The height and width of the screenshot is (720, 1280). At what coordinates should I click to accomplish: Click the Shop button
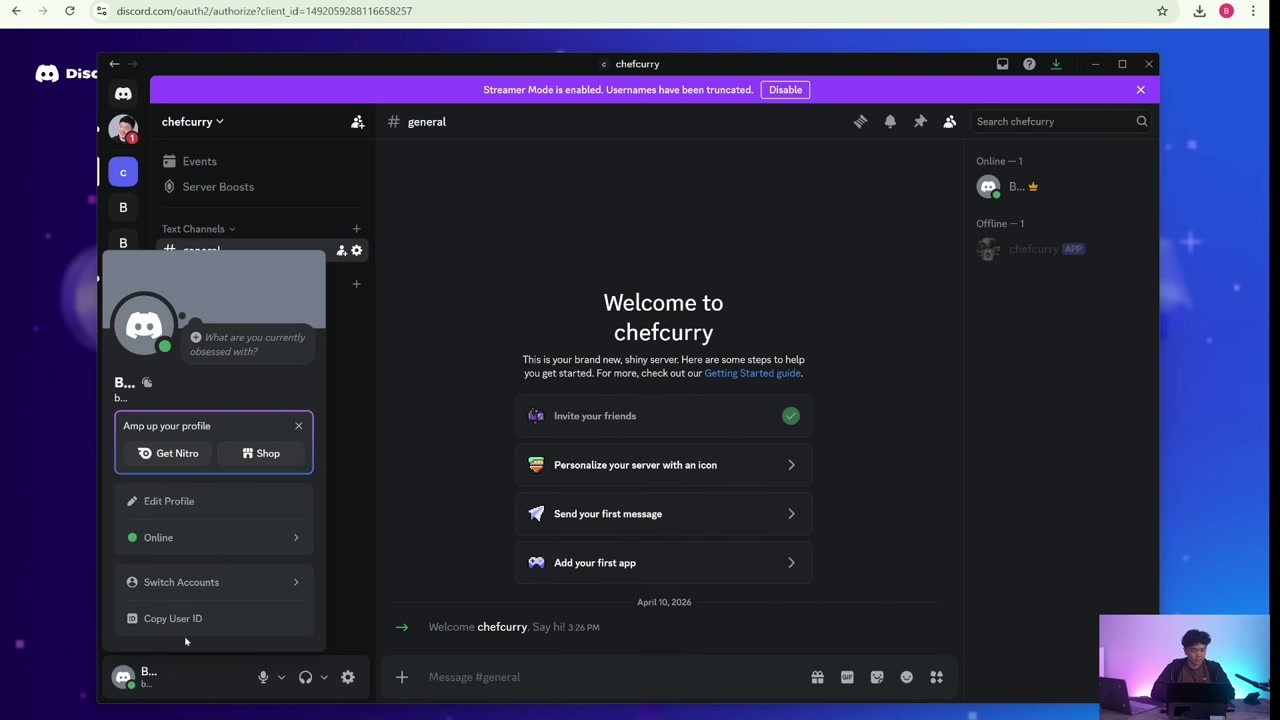pyautogui.click(x=261, y=454)
